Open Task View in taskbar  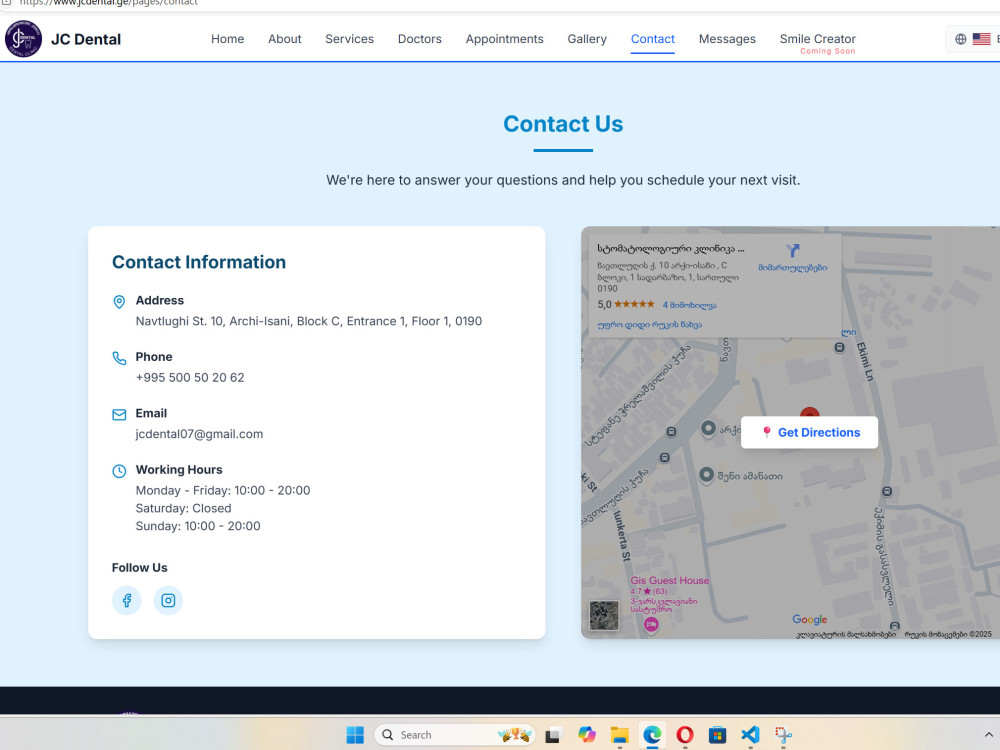[552, 735]
